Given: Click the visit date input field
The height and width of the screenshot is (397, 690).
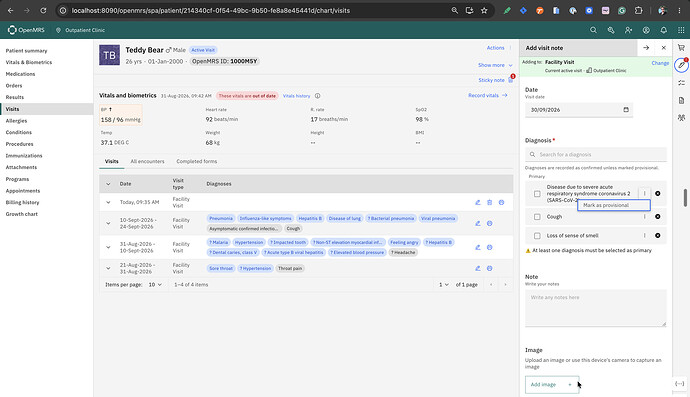Looking at the screenshot, I should (579, 110).
